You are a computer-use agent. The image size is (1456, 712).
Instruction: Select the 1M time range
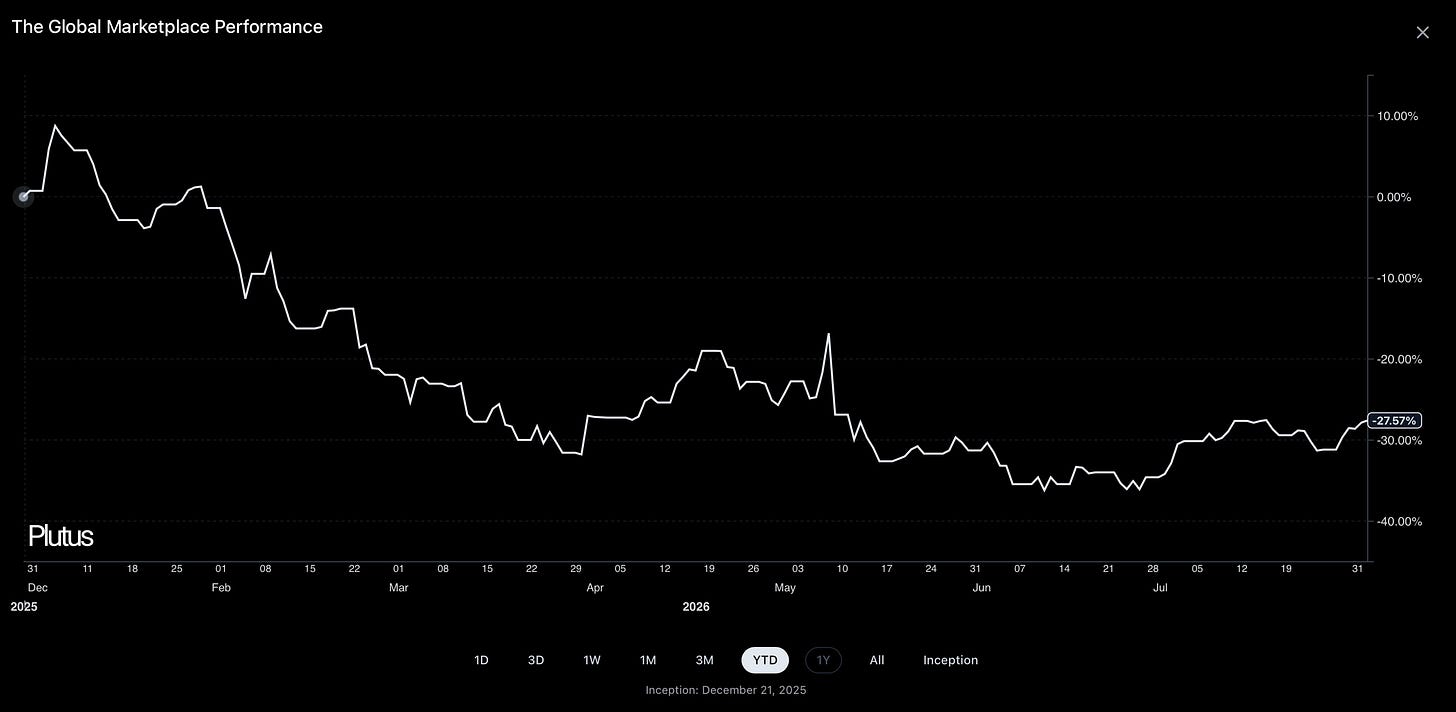(648, 660)
